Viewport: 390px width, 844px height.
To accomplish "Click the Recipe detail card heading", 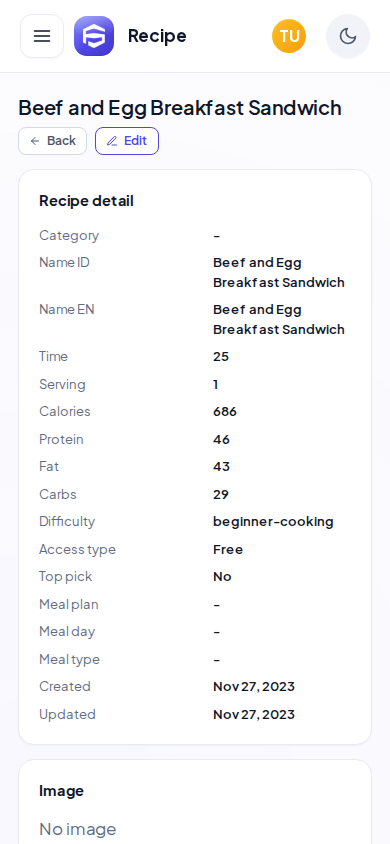I will point(86,201).
